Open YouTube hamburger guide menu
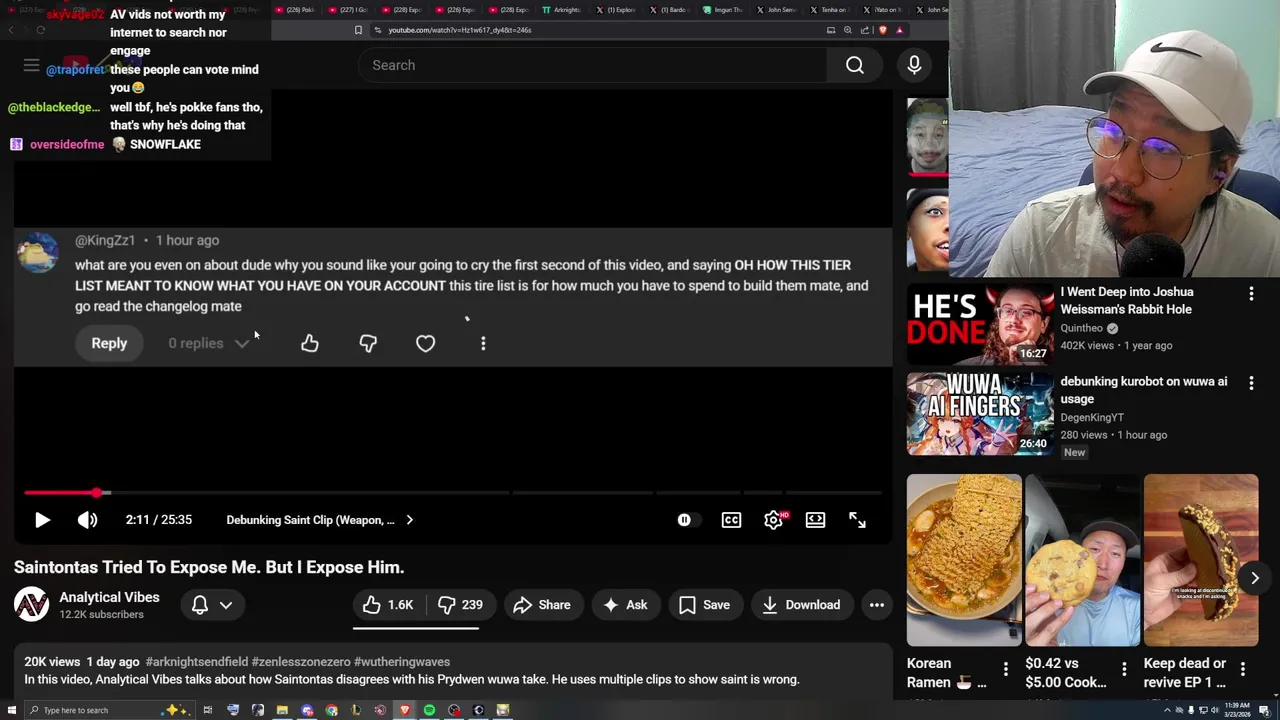The height and width of the screenshot is (720, 1280). tap(31, 66)
